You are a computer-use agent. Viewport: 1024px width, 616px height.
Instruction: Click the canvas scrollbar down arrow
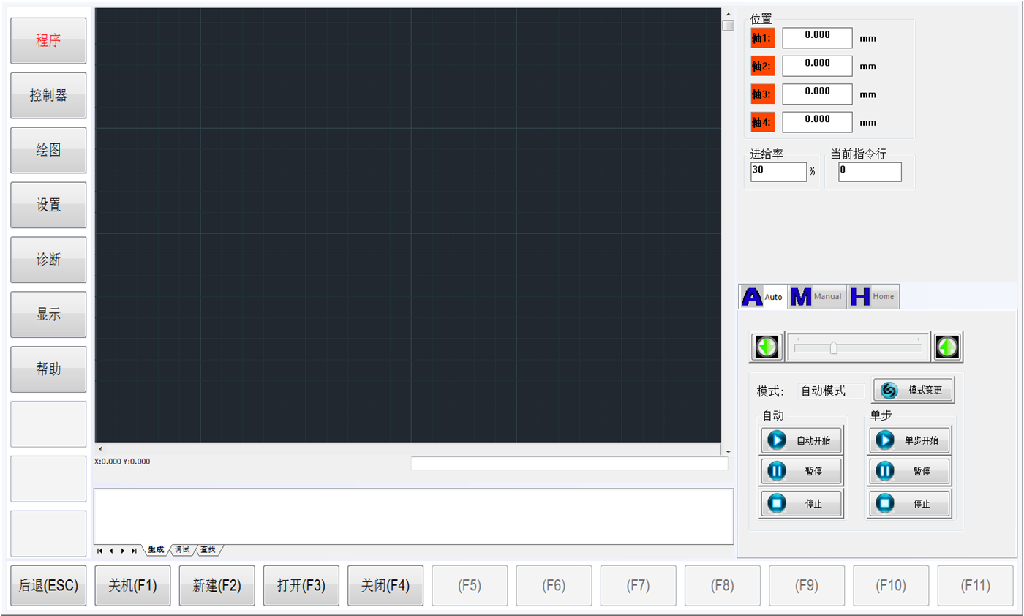[x=728, y=451]
